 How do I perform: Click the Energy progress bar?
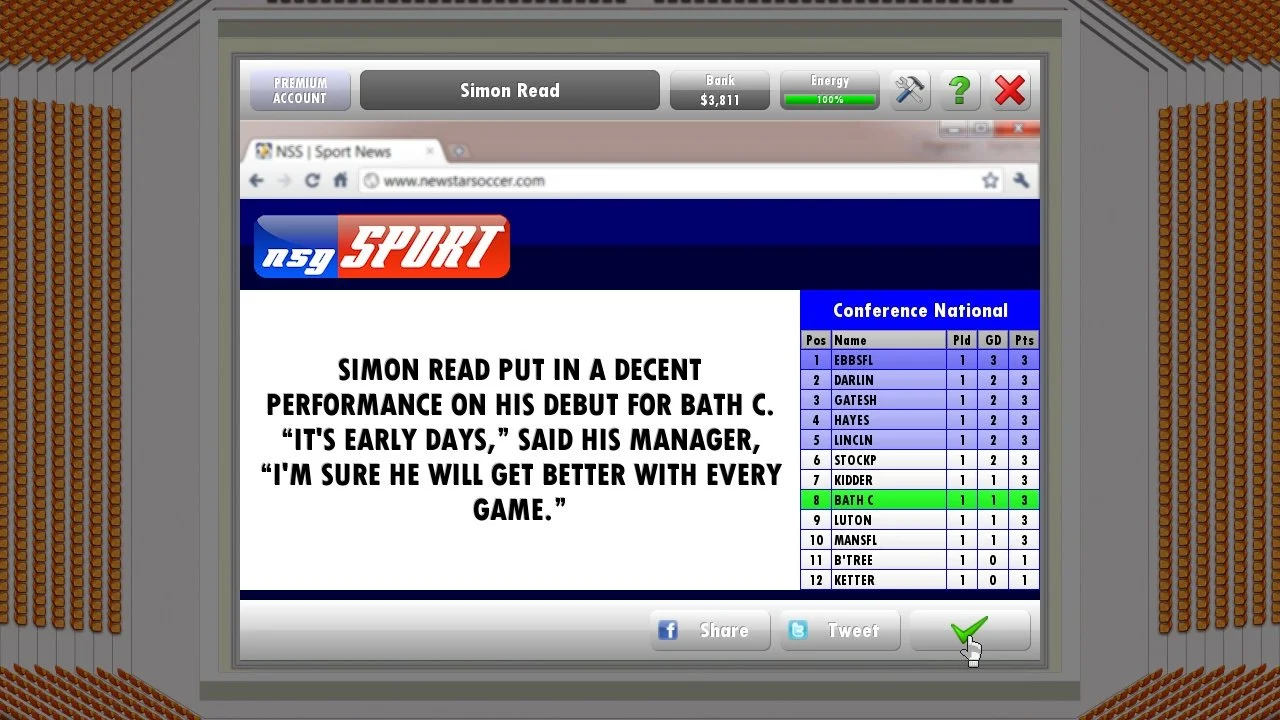[830, 100]
